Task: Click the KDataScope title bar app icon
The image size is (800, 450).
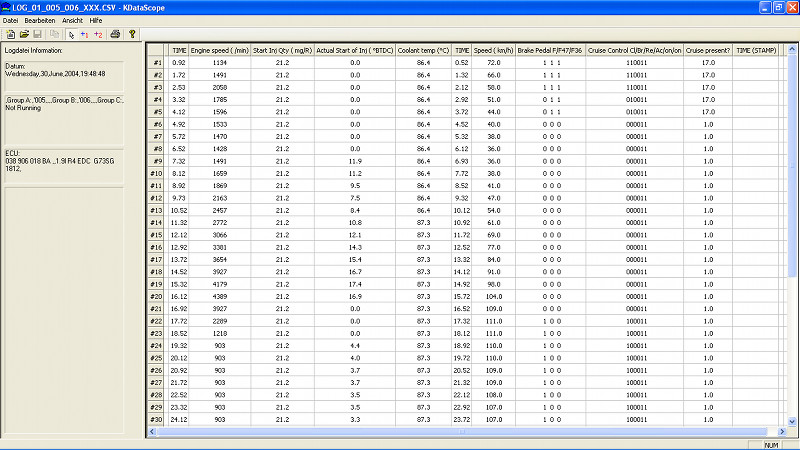Action: click(6, 7)
